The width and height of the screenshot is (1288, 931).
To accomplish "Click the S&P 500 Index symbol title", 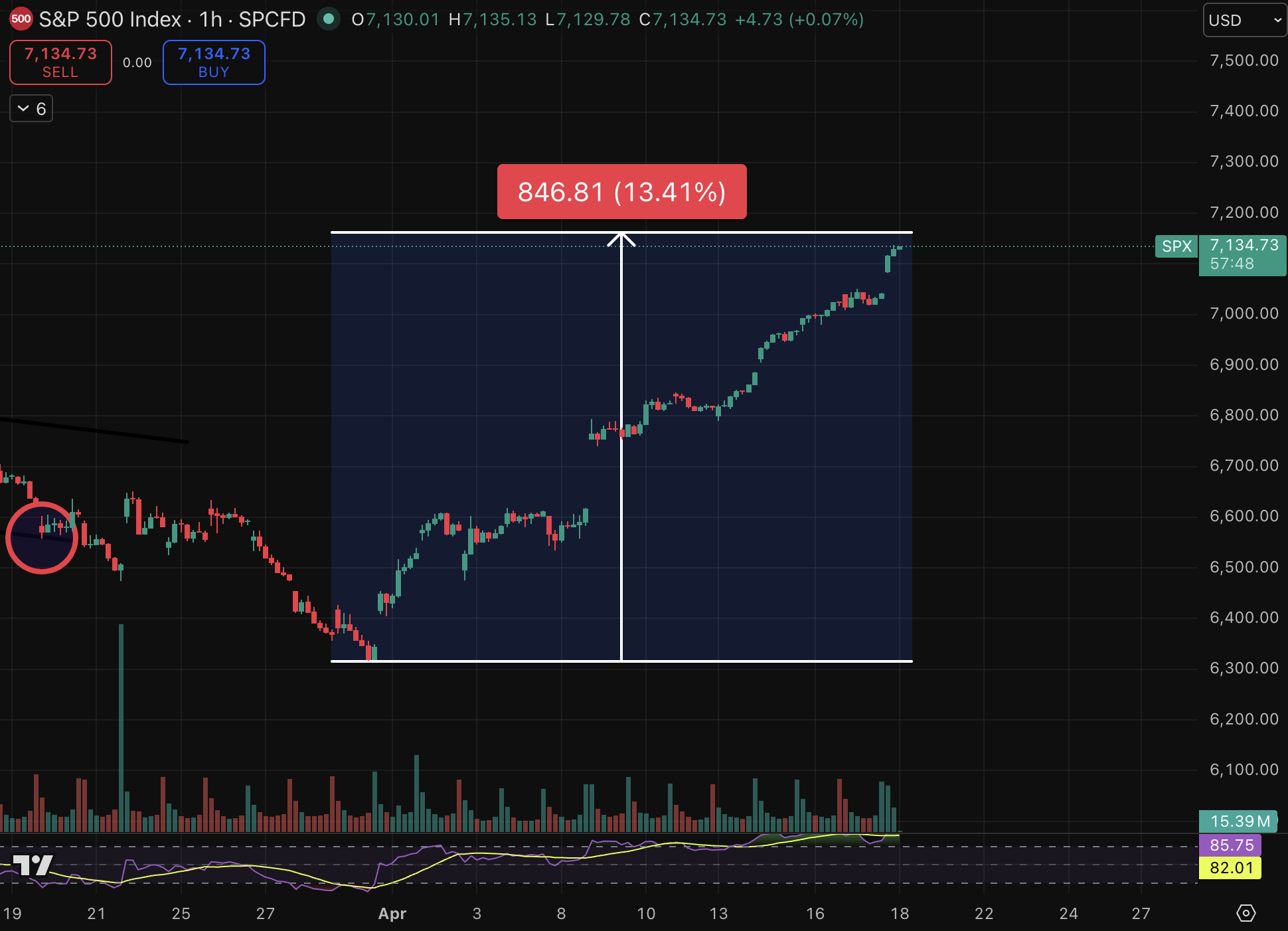I will tap(110, 19).
